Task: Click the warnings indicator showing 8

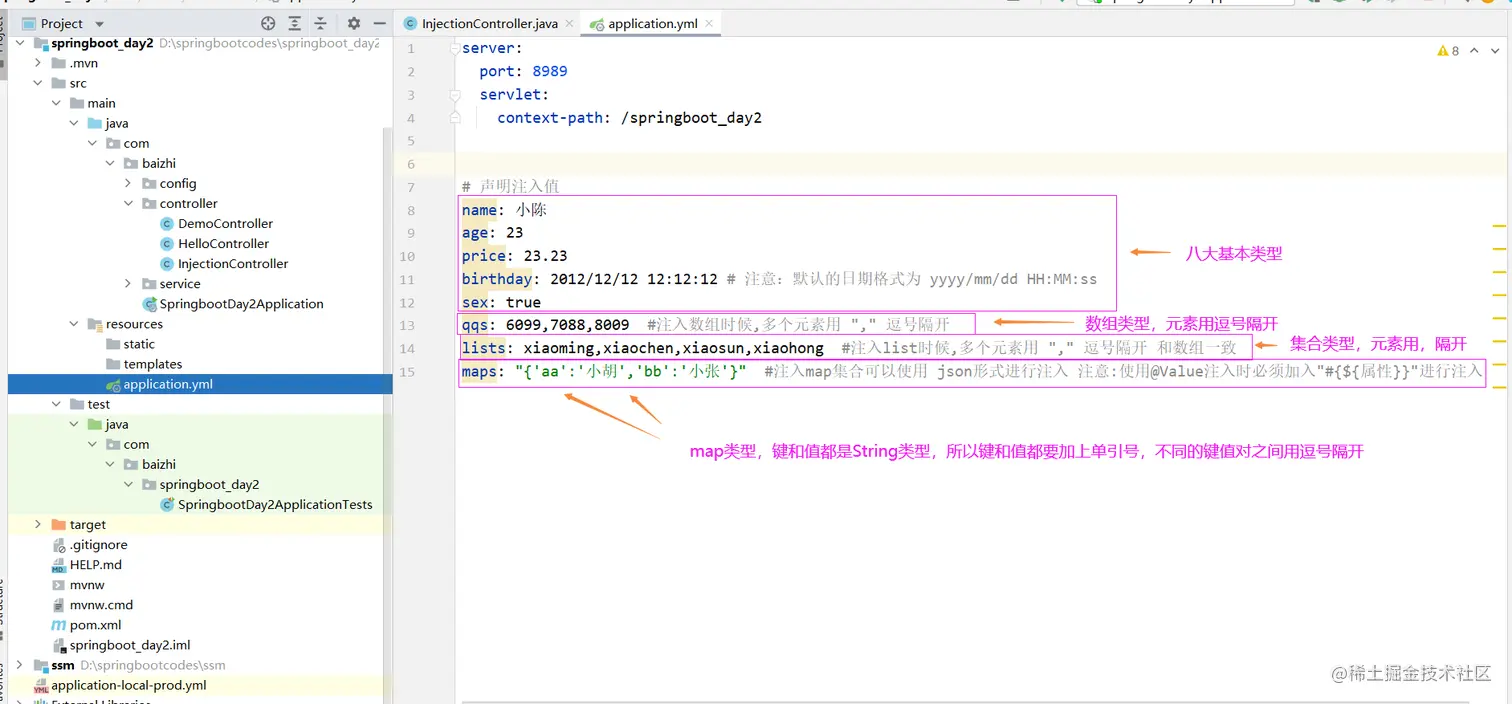Action: [1448, 50]
